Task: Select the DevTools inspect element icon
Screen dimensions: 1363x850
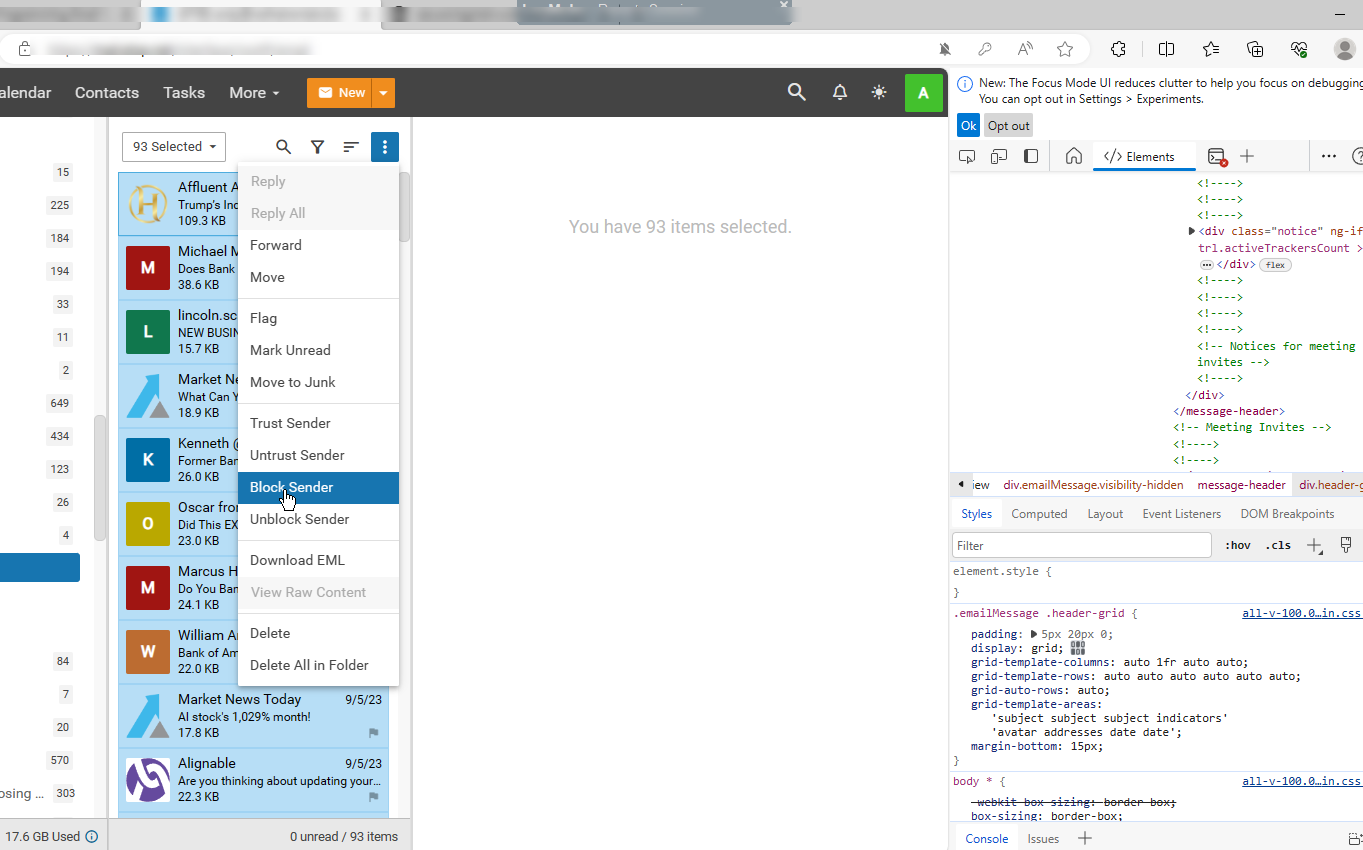Action: 967,156
